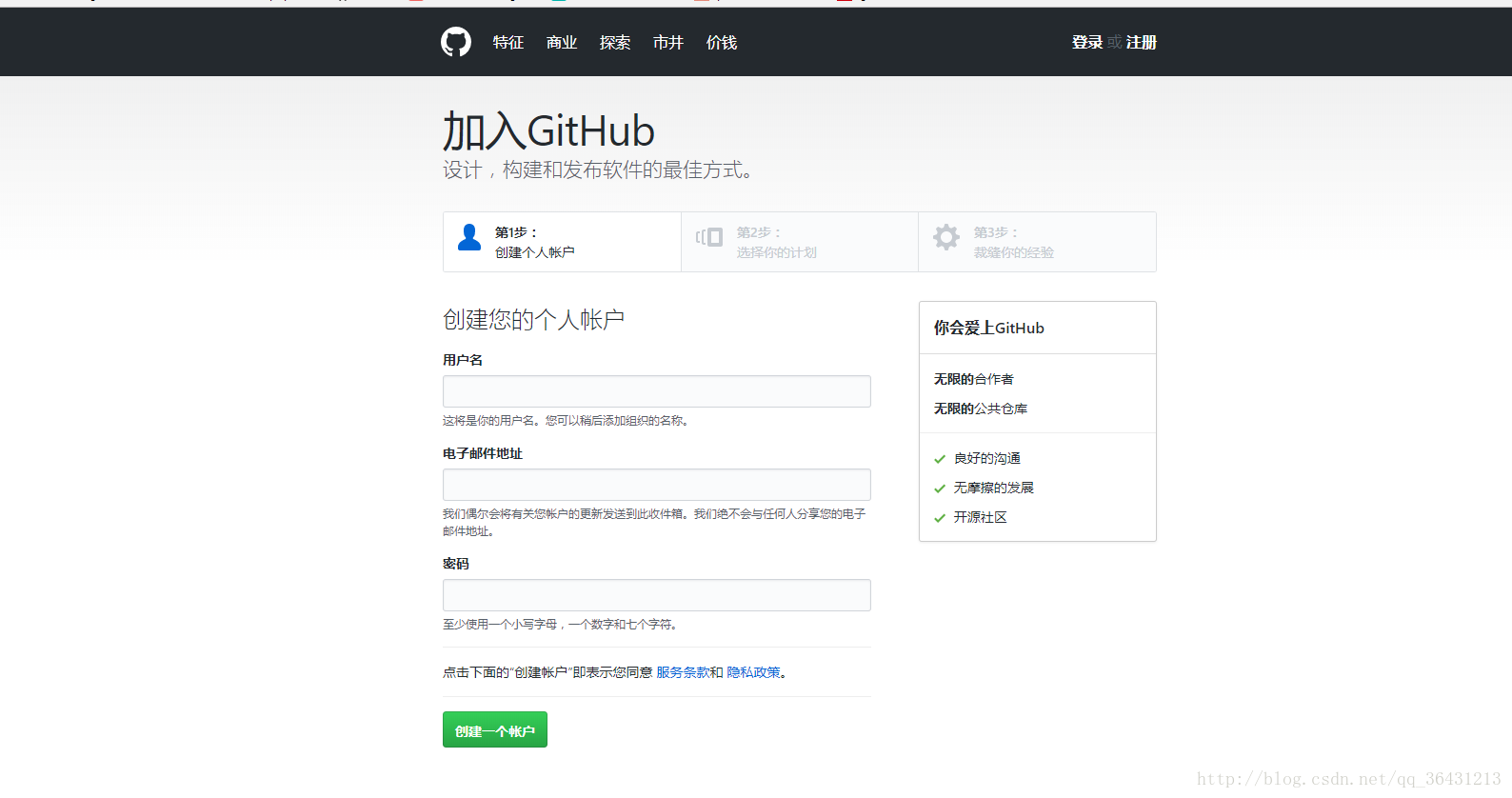Viewport: 1512px width, 798px height.
Task: Click the 开源社区 list text
Action: tap(981, 517)
